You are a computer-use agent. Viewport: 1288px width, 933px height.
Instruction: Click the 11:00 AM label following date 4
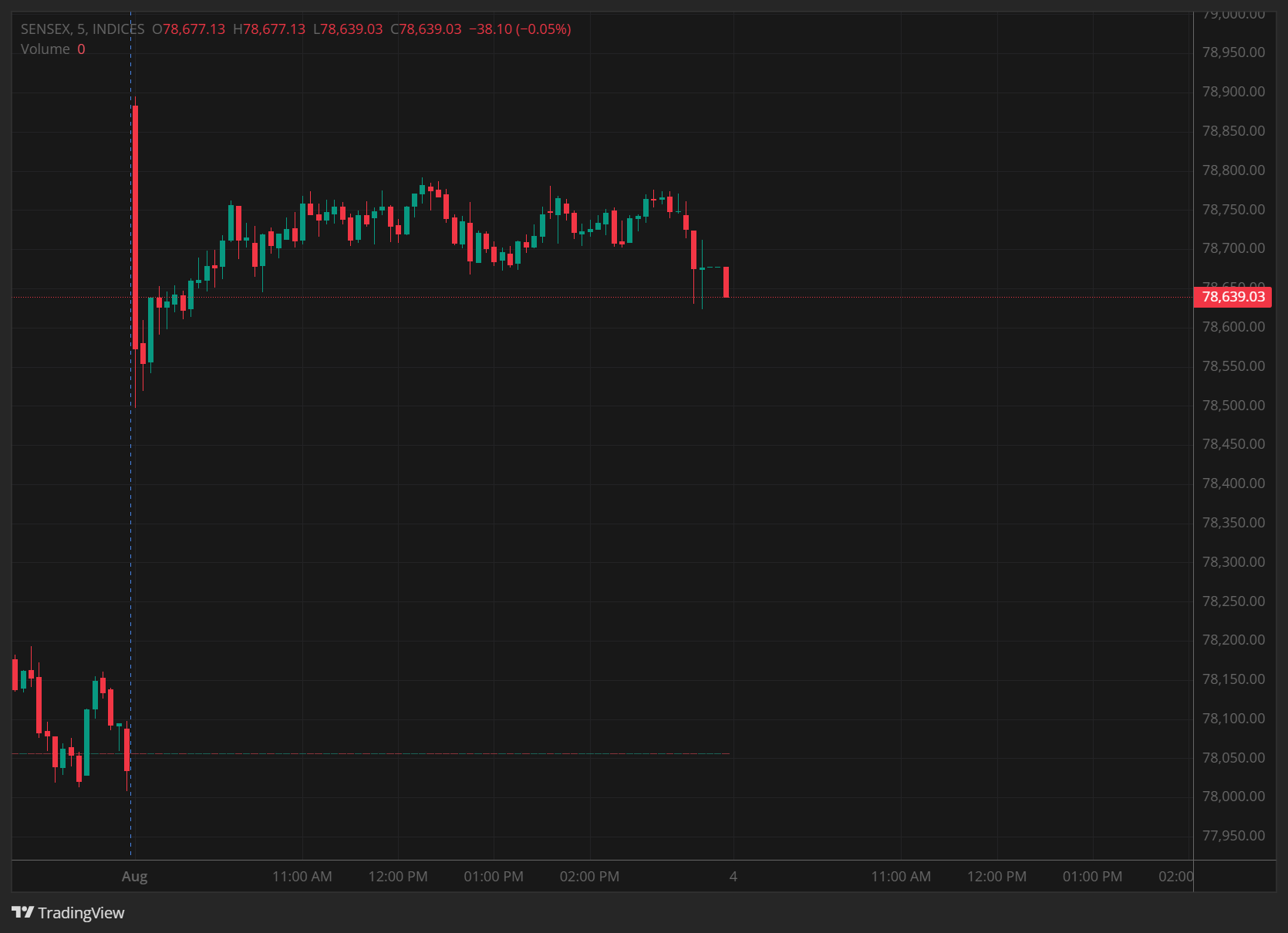point(901,877)
